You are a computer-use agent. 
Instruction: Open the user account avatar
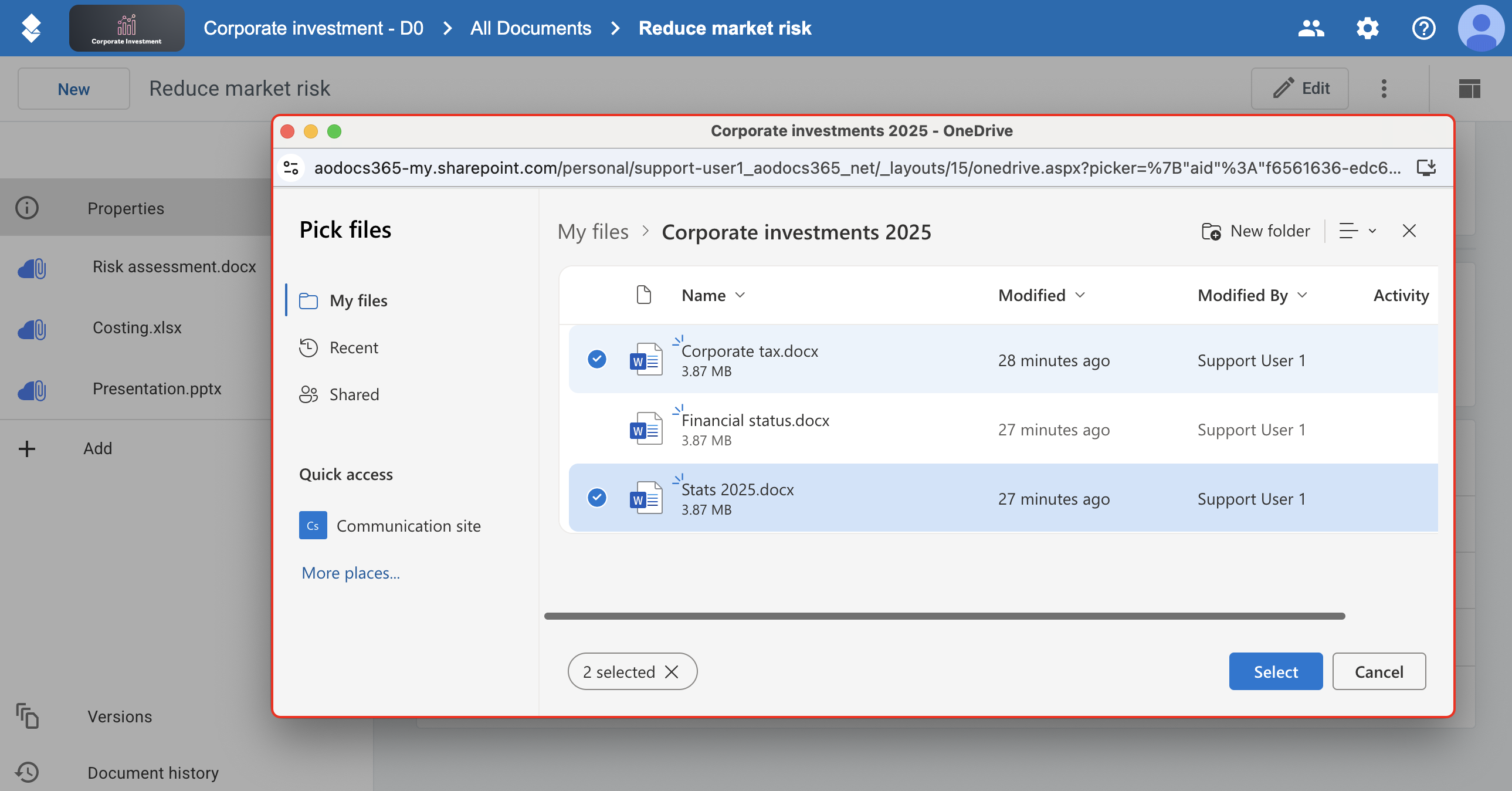(x=1481, y=28)
